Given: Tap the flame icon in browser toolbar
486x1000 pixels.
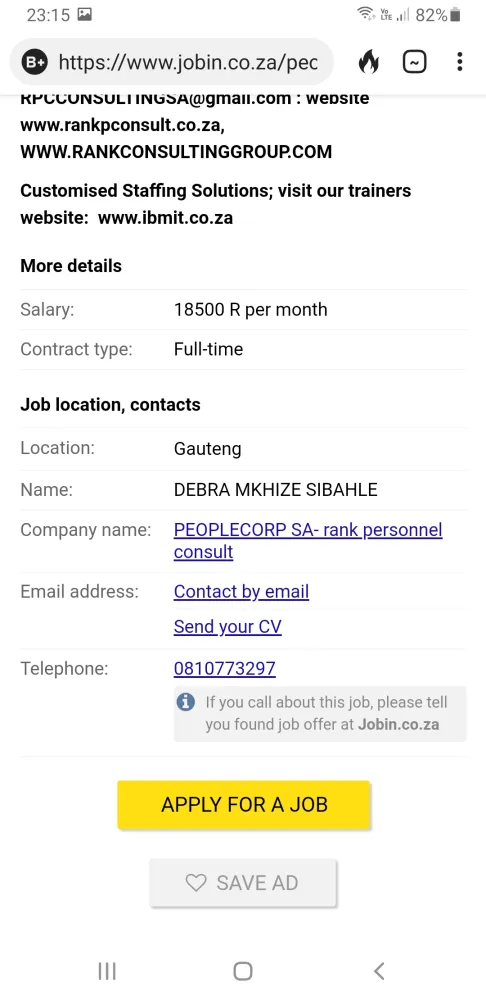Looking at the screenshot, I should (368, 62).
